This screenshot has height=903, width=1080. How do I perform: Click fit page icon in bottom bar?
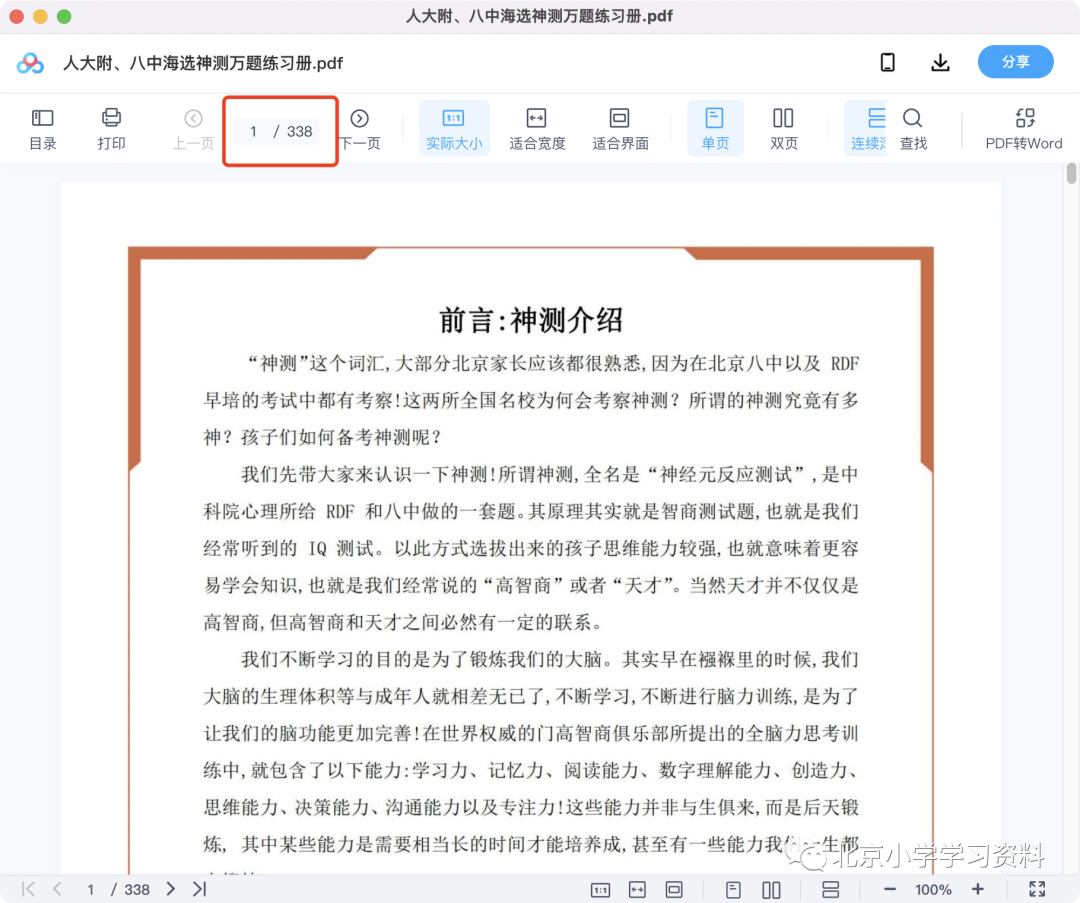point(674,890)
